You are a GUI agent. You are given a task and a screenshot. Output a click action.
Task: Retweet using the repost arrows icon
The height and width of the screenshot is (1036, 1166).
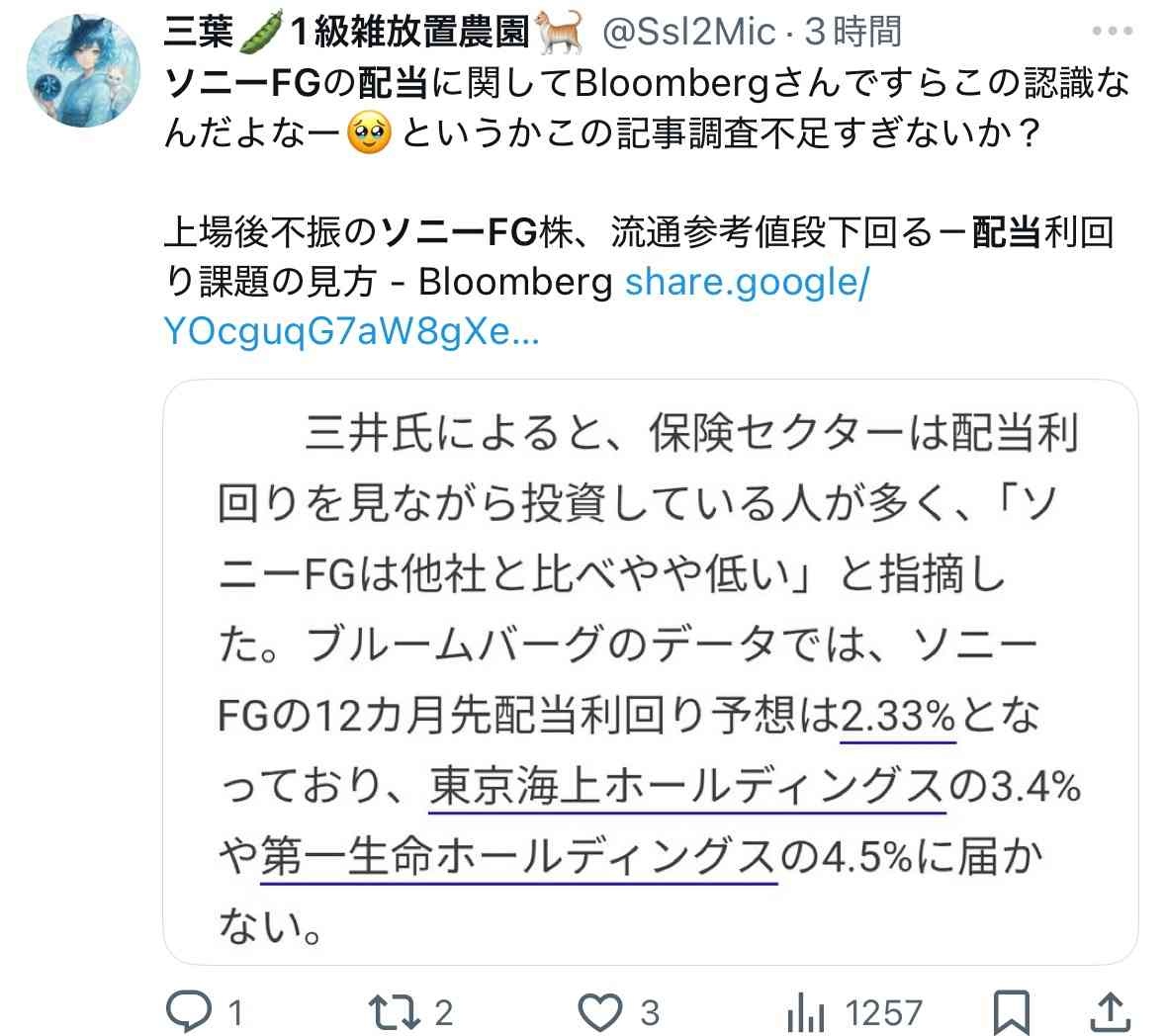(395, 1012)
